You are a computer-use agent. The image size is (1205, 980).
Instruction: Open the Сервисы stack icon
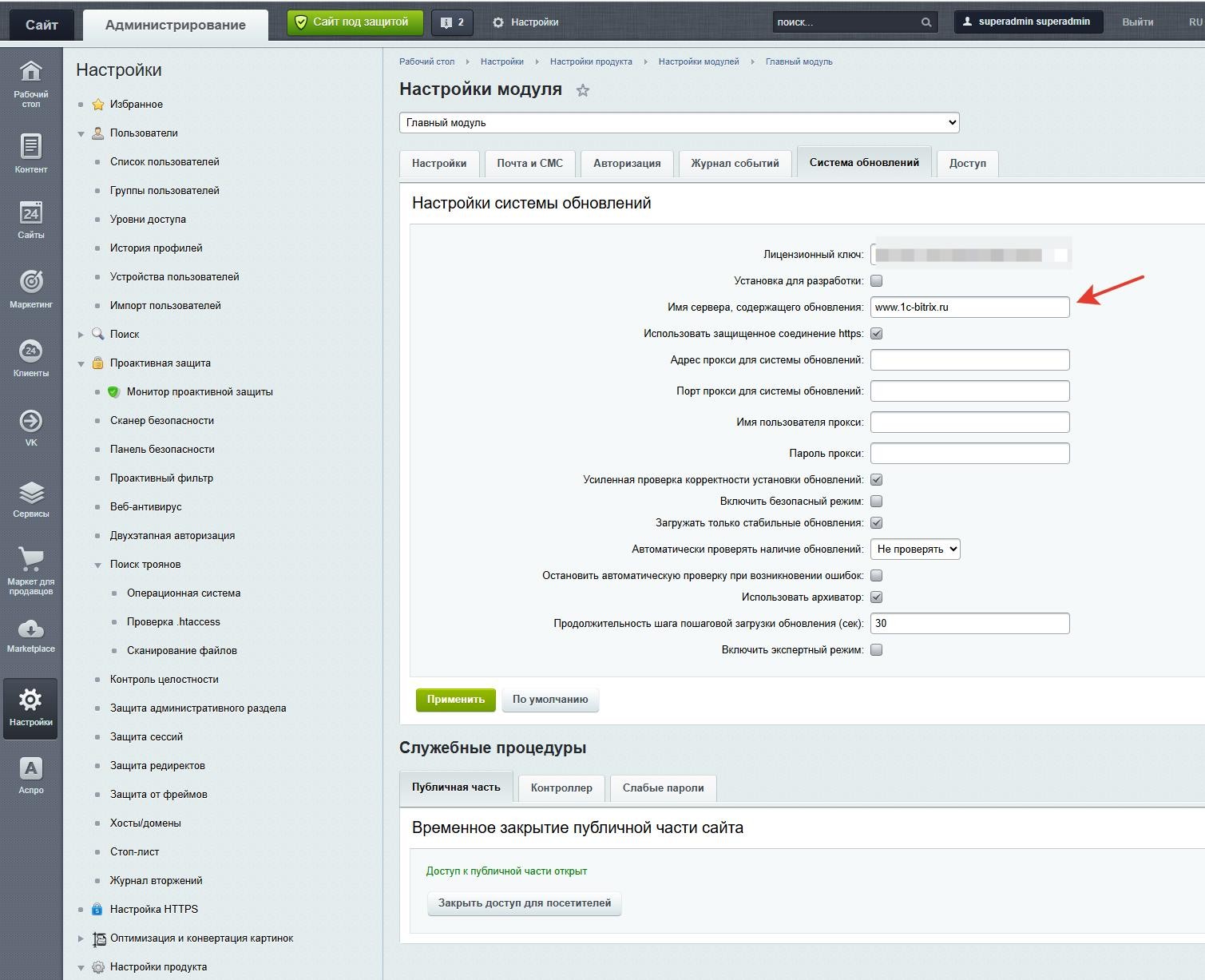pyautogui.click(x=30, y=493)
